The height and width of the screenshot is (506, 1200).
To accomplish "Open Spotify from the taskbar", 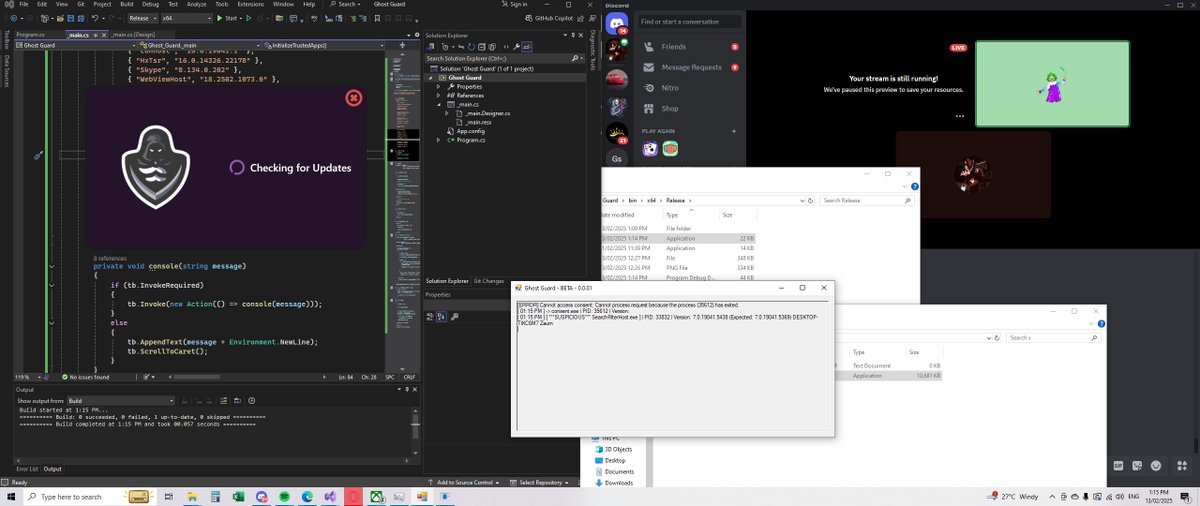I will click(285, 496).
